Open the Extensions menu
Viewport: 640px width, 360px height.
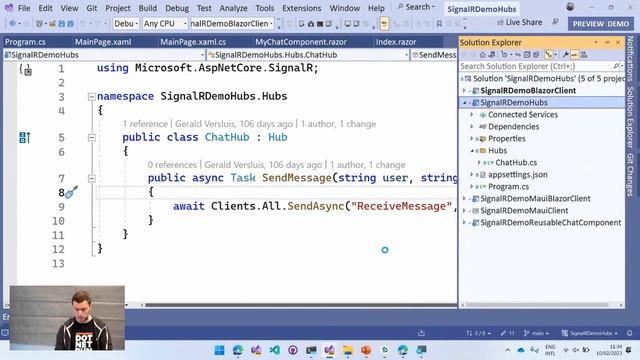click(x=301, y=8)
